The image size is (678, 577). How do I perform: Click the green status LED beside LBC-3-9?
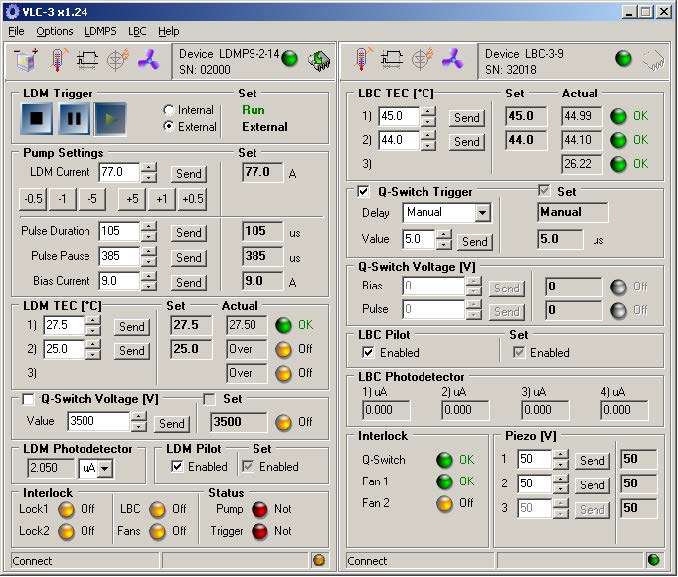tap(623, 58)
